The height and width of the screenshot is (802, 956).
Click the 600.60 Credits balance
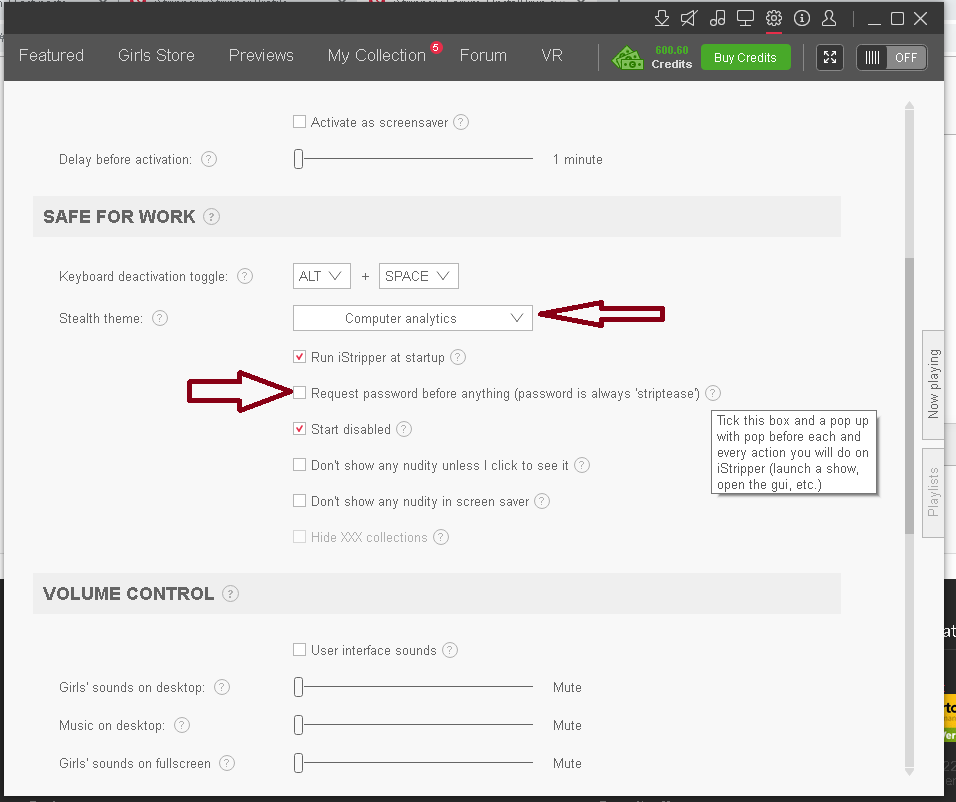tap(672, 57)
